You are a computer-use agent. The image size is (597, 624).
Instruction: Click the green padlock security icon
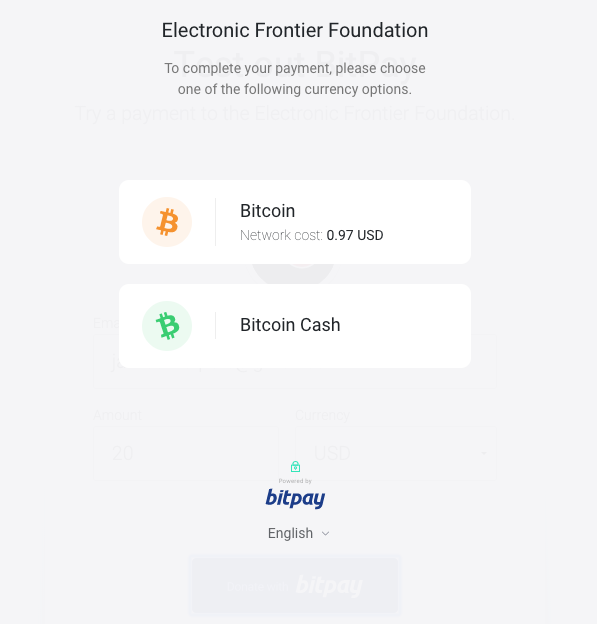(295, 466)
